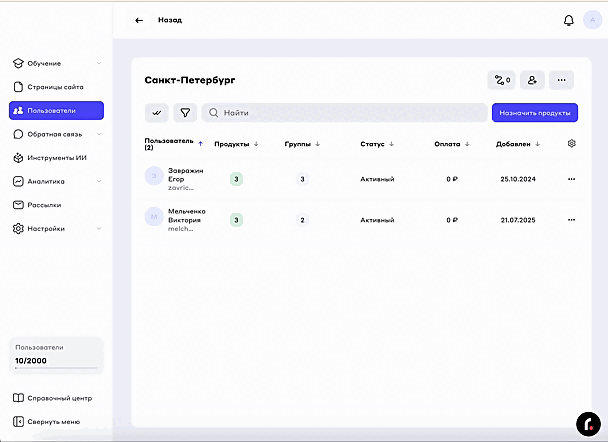Open the group's three-dot more options button

click(x=563, y=79)
